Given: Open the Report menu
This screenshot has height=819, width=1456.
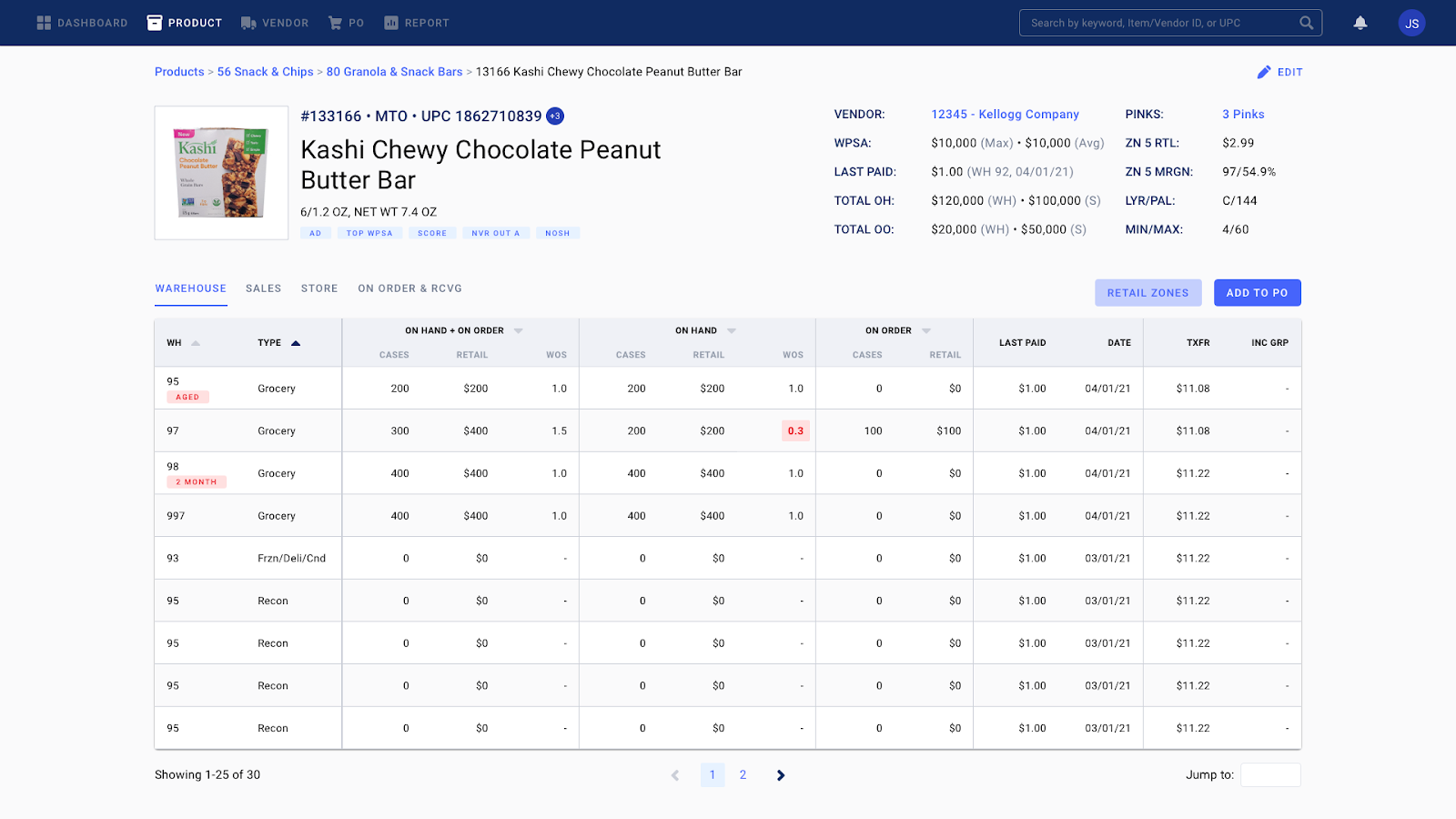Looking at the screenshot, I should [x=417, y=23].
